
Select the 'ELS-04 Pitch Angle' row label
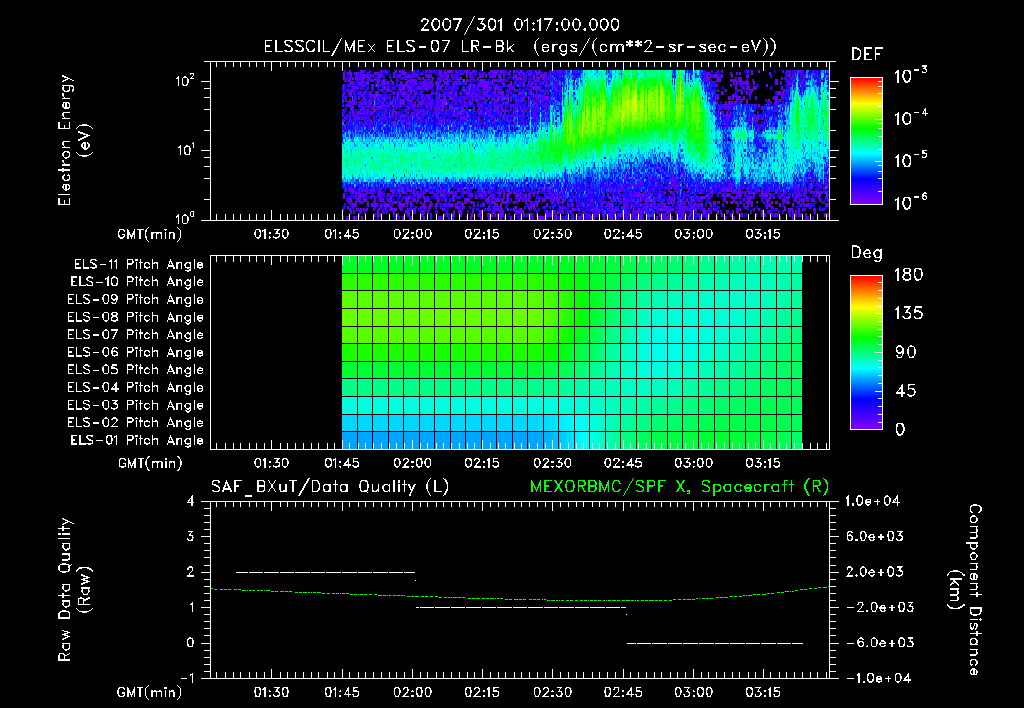click(x=135, y=387)
